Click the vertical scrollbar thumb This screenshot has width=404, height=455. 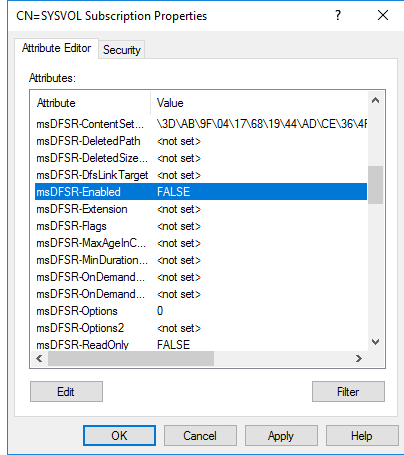click(x=376, y=185)
